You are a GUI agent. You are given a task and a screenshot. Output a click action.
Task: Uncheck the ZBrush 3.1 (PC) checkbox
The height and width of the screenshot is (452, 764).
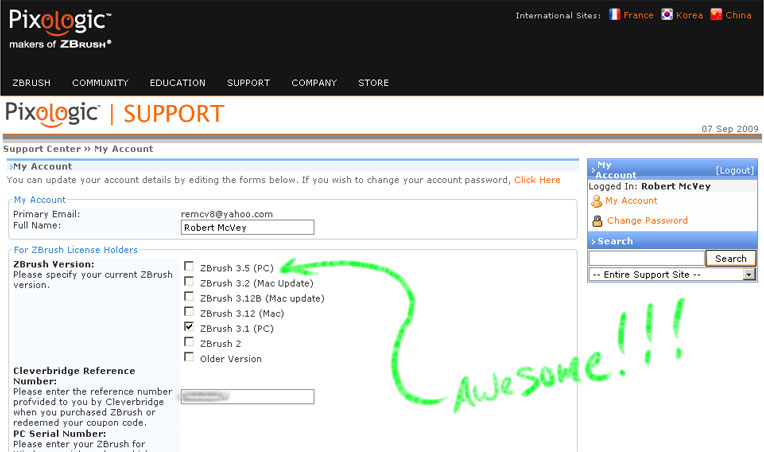pos(189,327)
